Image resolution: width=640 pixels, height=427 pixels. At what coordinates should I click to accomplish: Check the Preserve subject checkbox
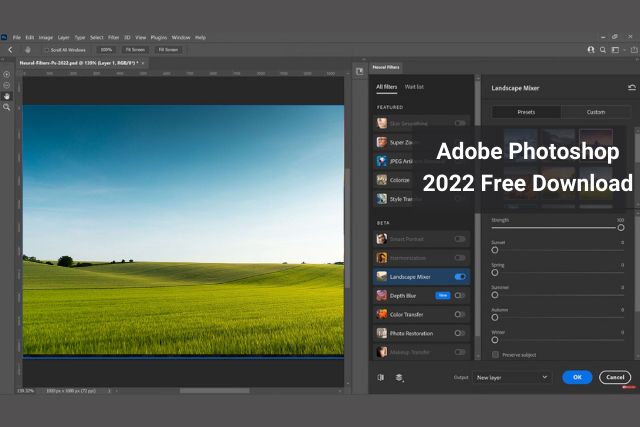(x=495, y=355)
